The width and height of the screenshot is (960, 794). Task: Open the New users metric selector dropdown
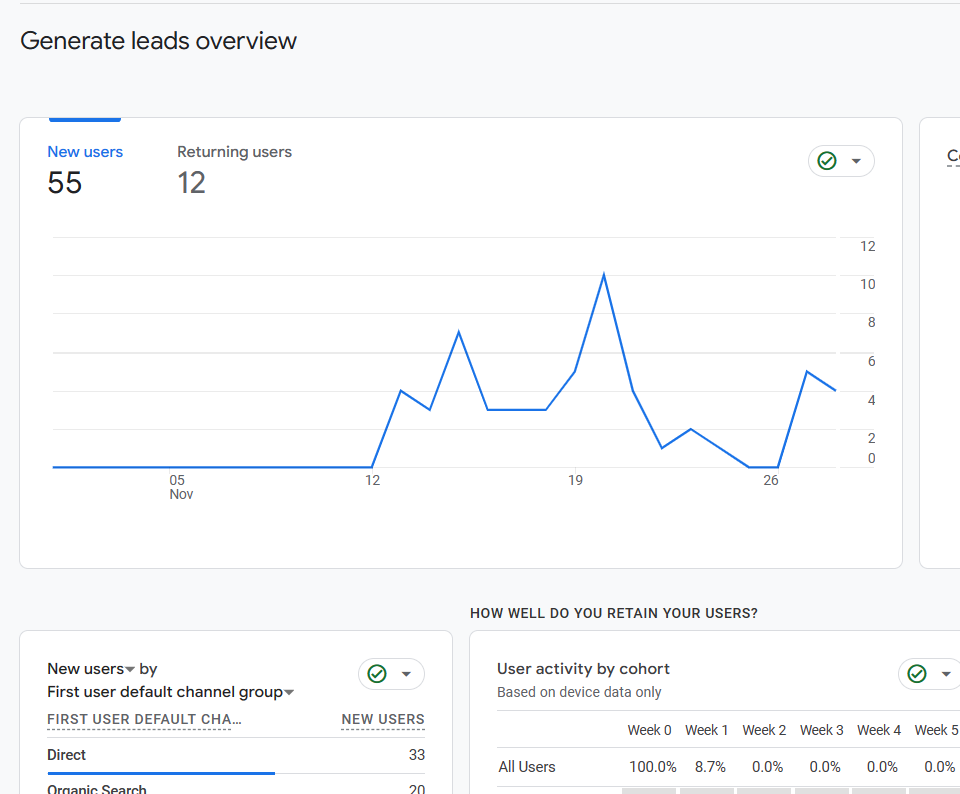point(91,669)
